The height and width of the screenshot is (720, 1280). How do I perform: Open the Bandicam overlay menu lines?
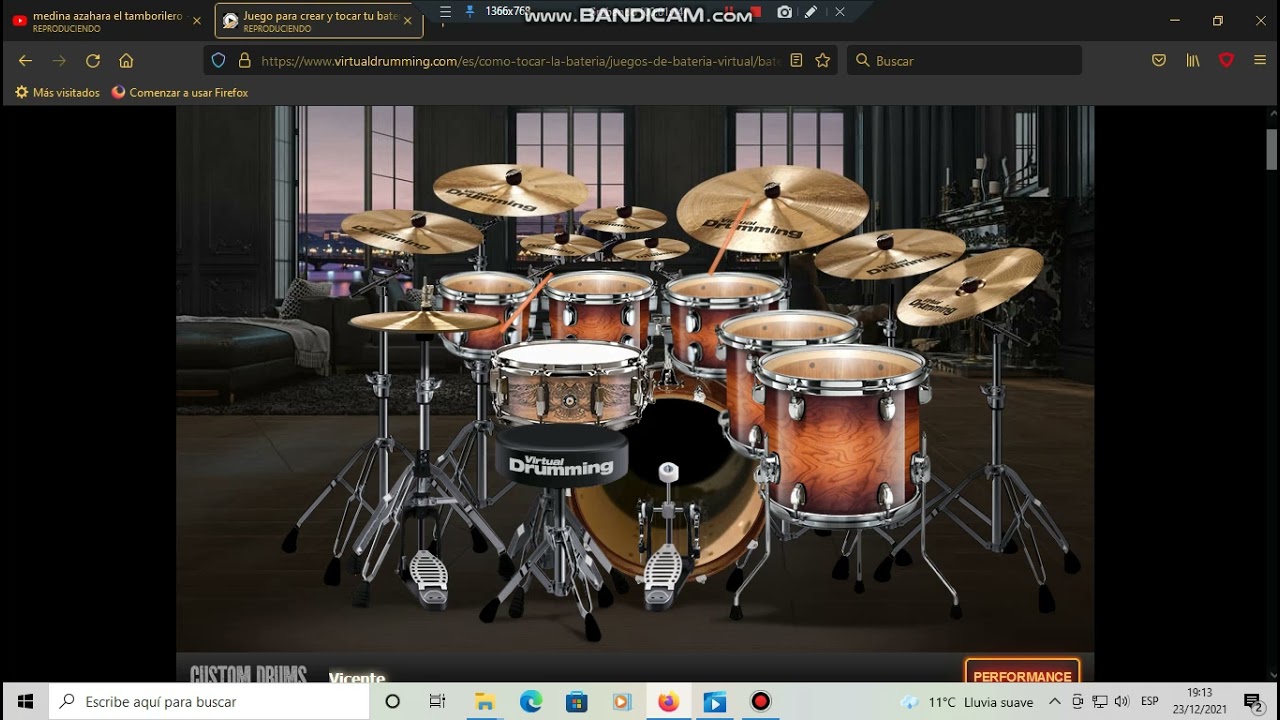coord(444,12)
